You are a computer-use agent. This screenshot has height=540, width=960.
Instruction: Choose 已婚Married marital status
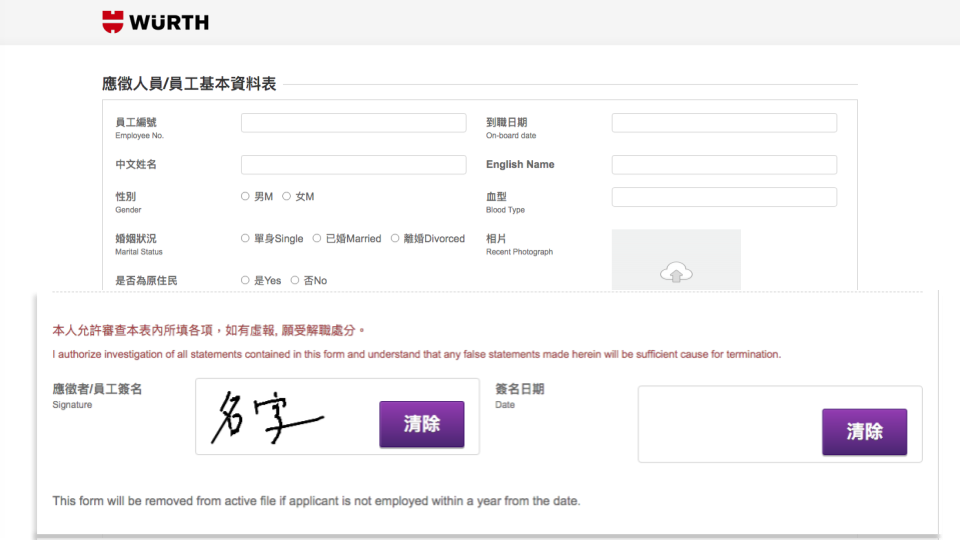[317, 239]
